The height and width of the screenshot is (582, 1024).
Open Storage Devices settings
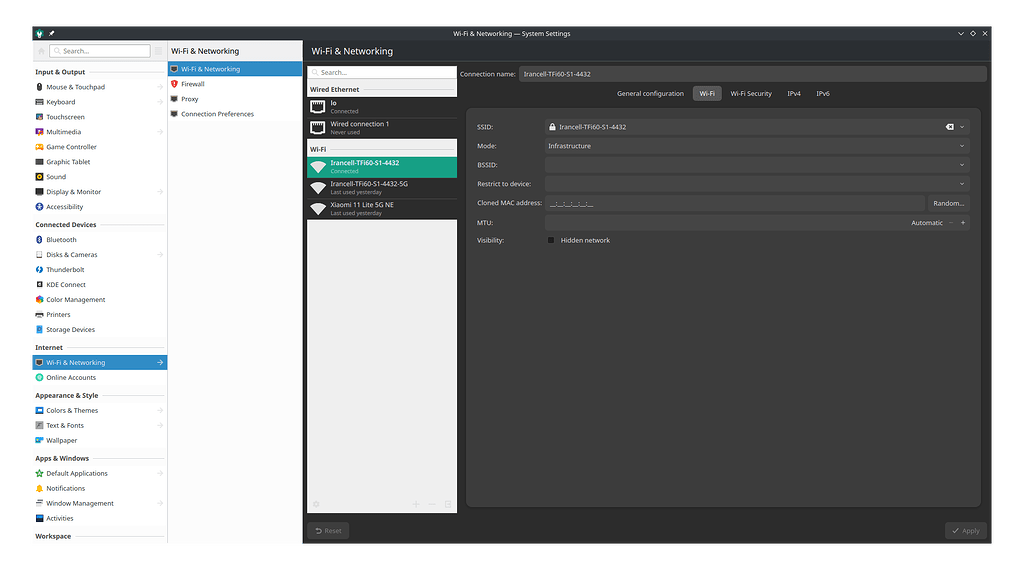(99, 330)
